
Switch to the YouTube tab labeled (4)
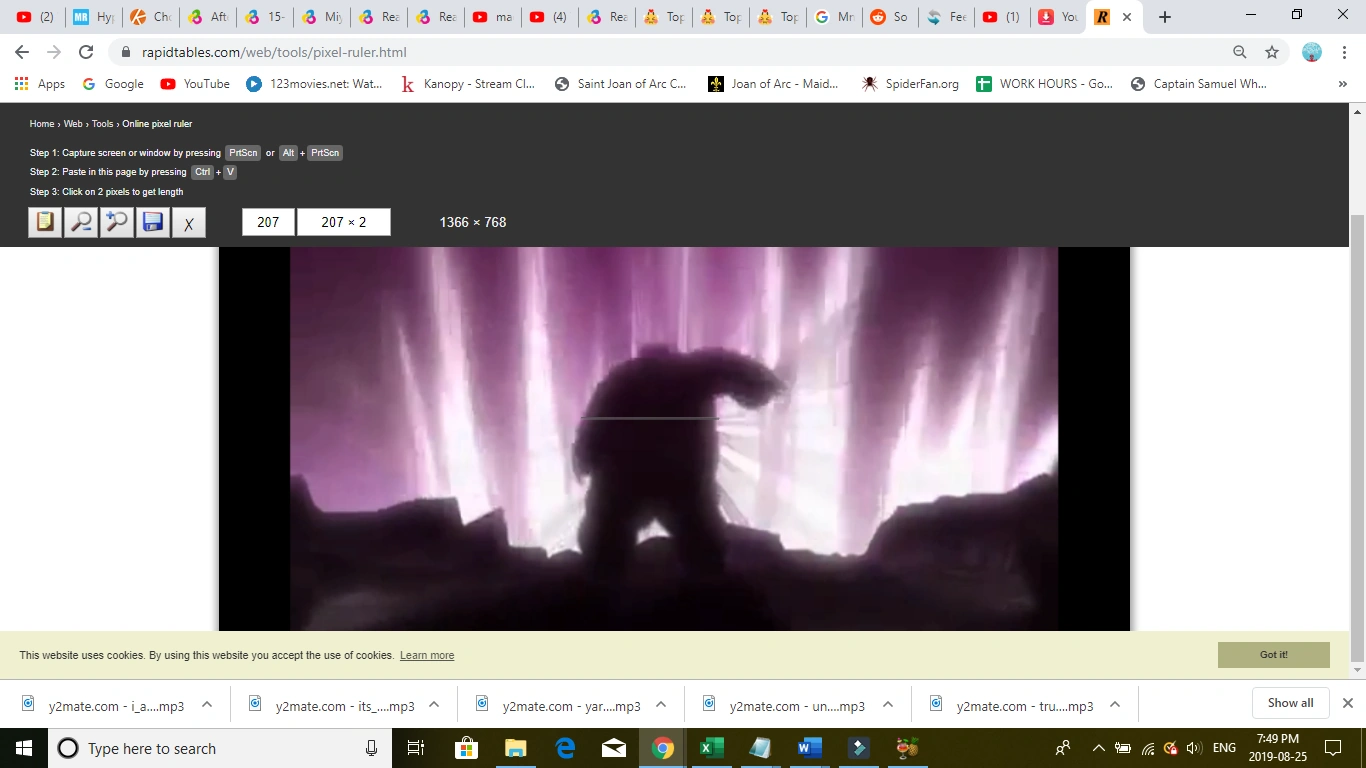pos(549,17)
